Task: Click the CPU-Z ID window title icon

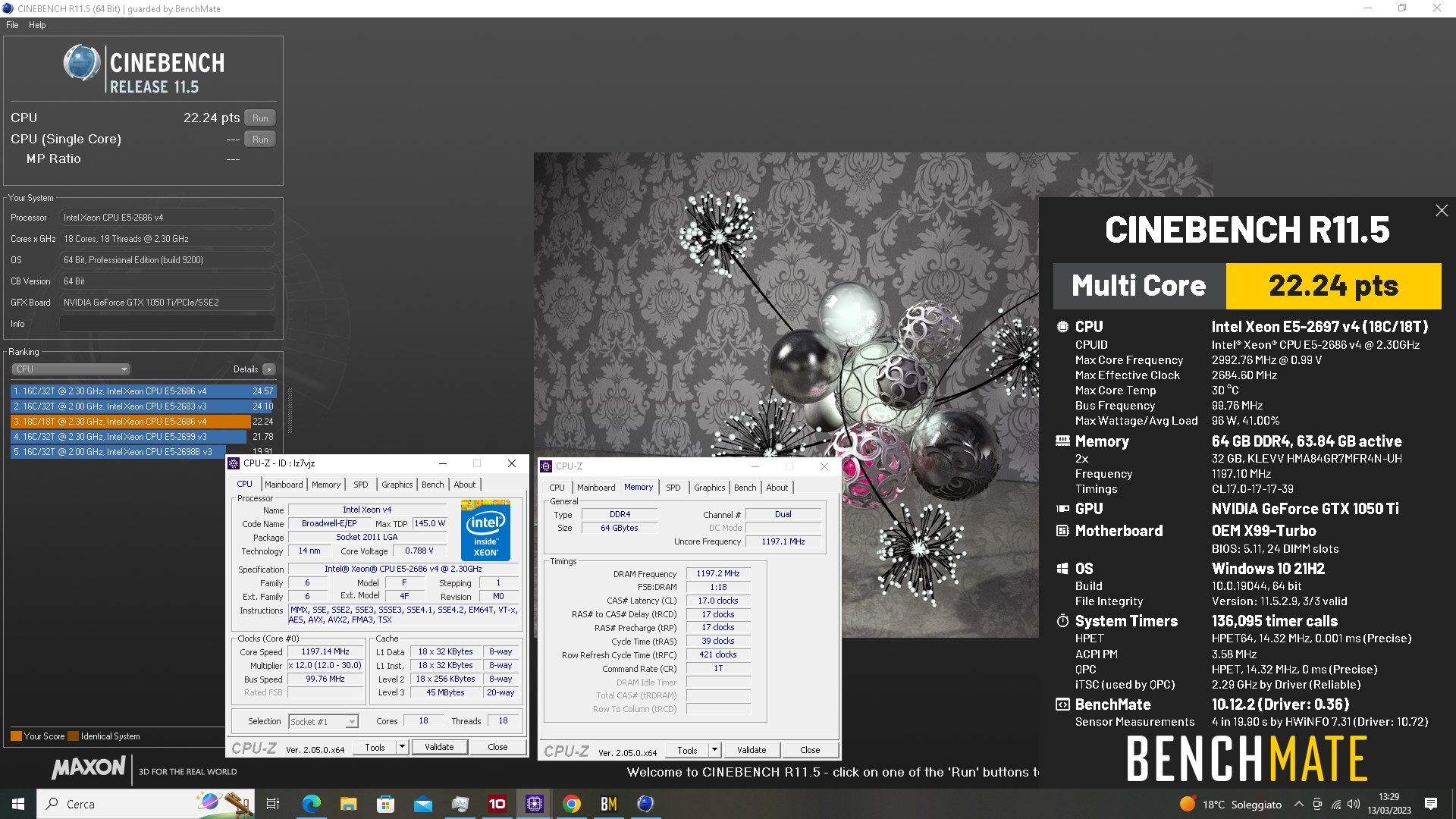Action: (234, 463)
